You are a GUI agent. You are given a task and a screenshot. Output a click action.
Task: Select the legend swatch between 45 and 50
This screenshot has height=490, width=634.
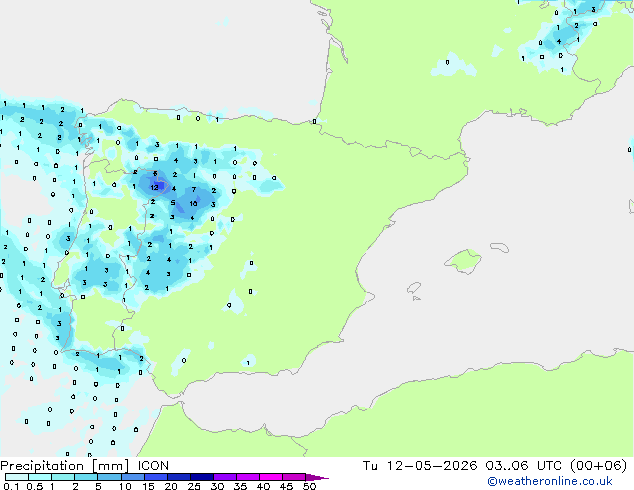[x=294, y=477]
